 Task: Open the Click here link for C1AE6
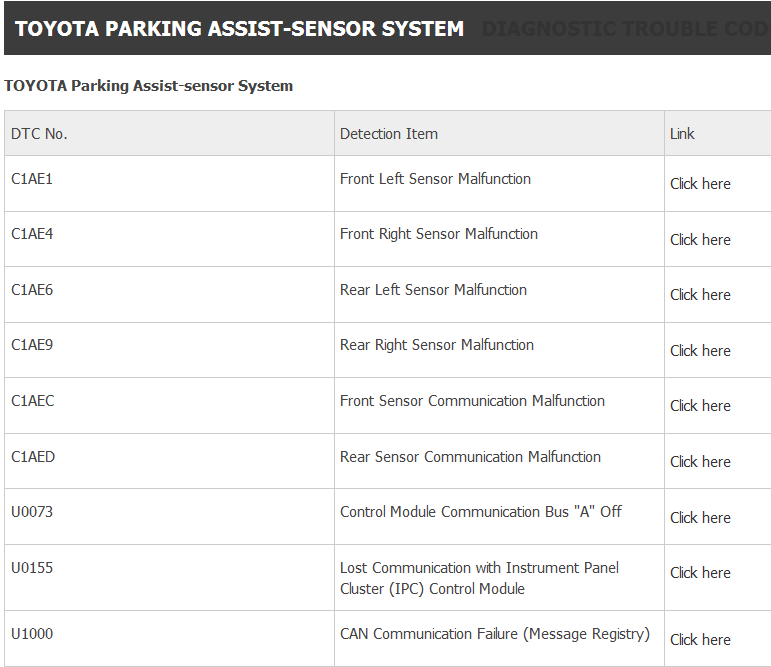pos(700,295)
